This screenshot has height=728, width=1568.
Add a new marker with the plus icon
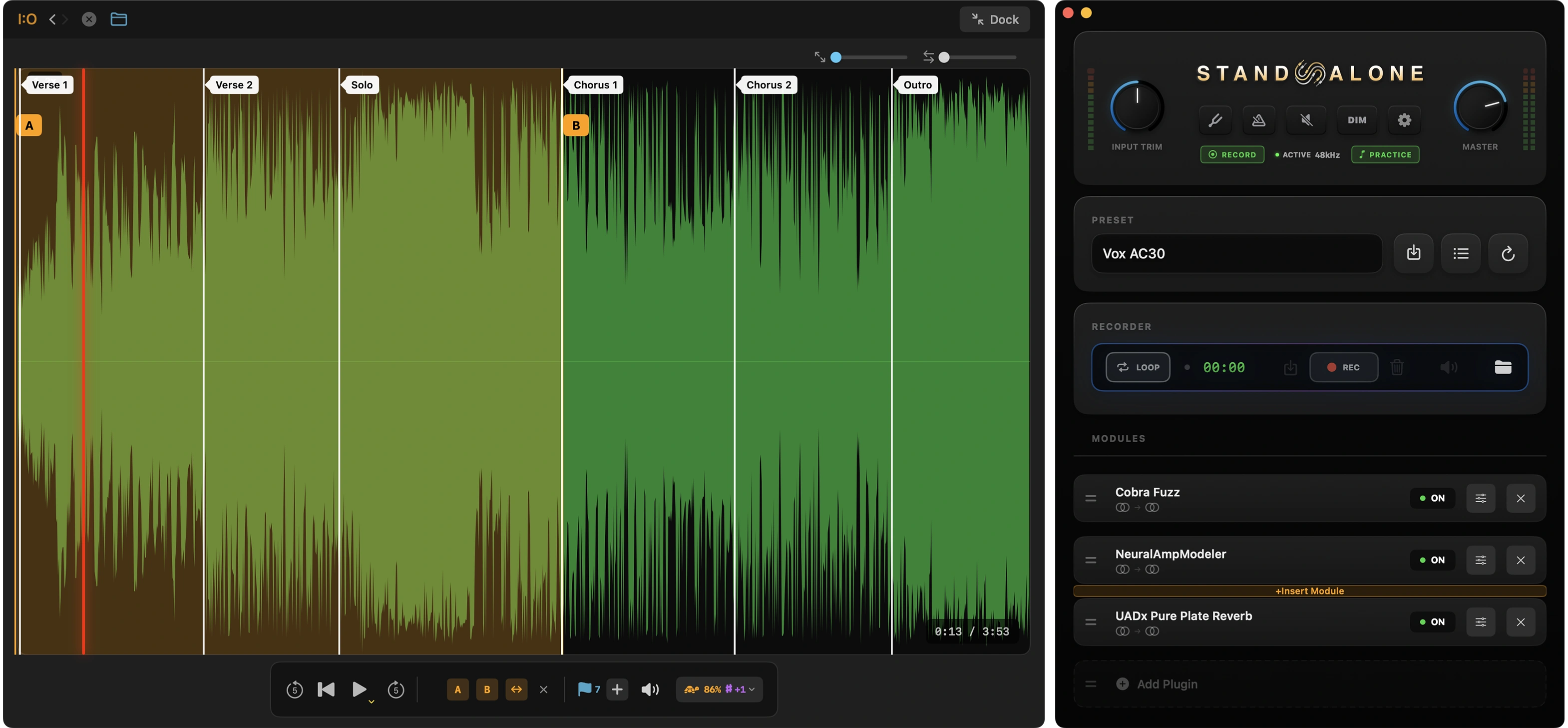[x=617, y=689]
